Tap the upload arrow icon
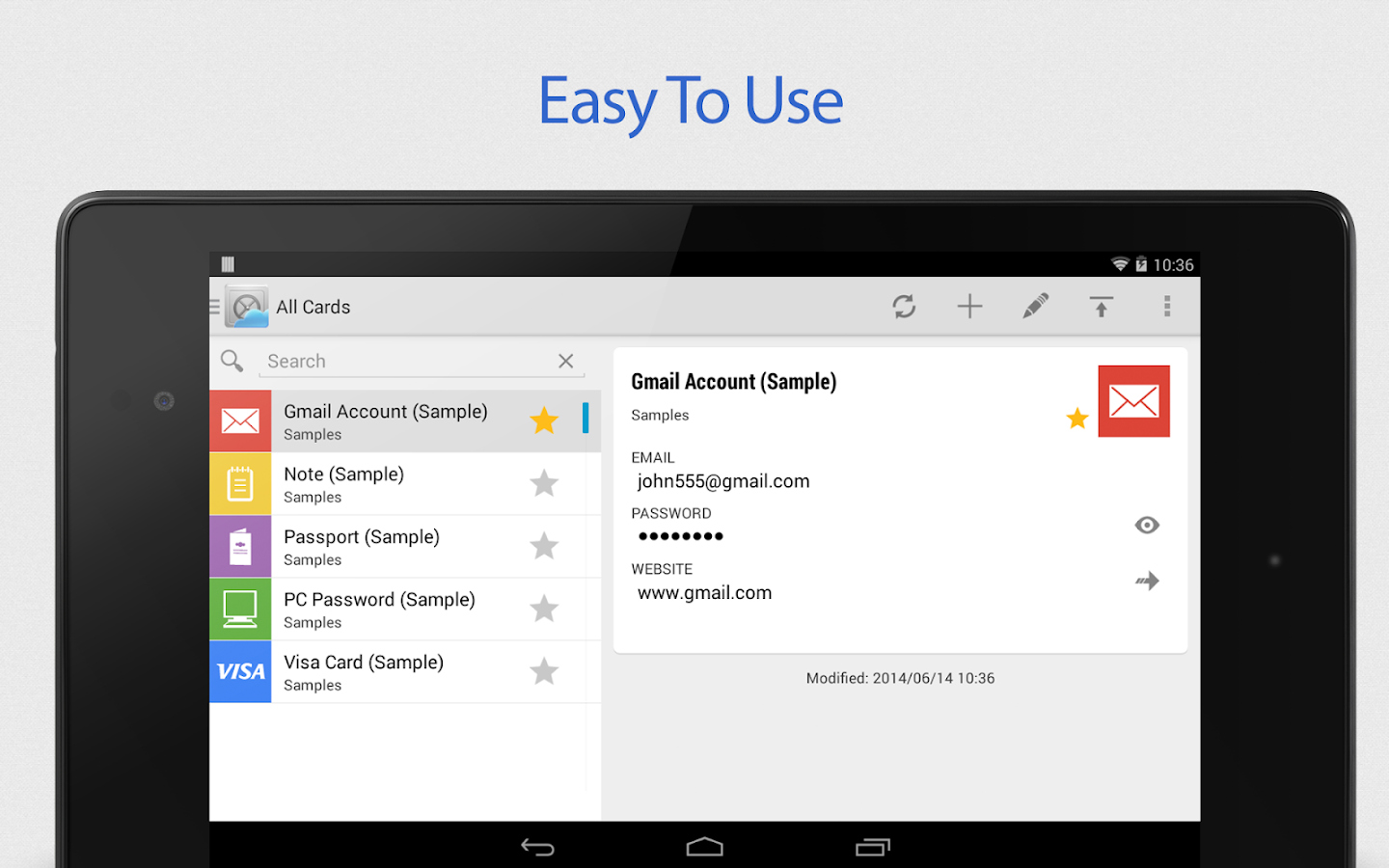 [1102, 307]
